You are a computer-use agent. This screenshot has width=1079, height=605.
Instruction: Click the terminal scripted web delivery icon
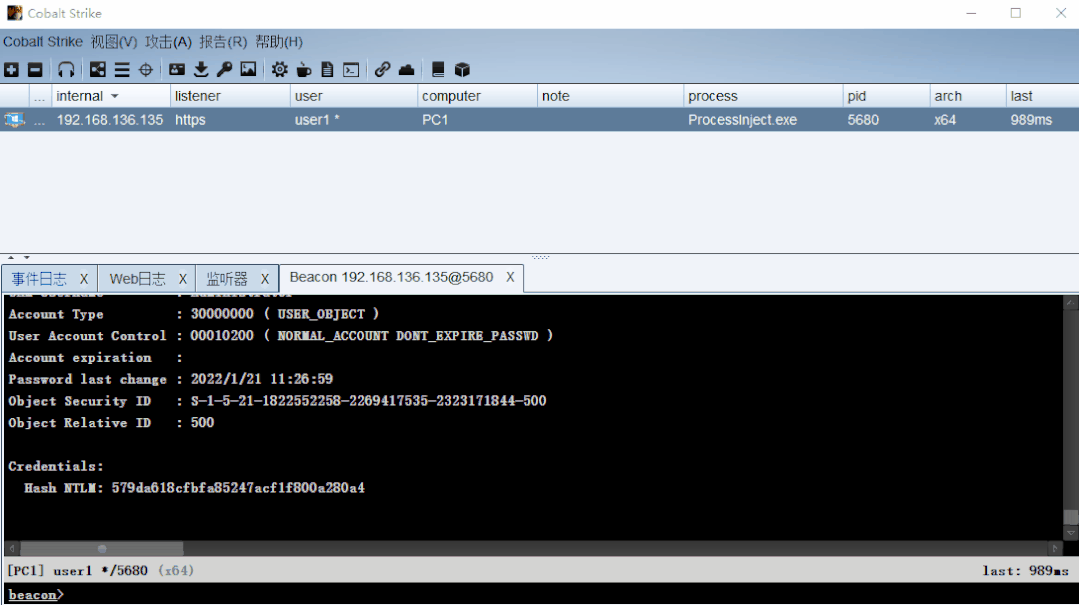351,70
